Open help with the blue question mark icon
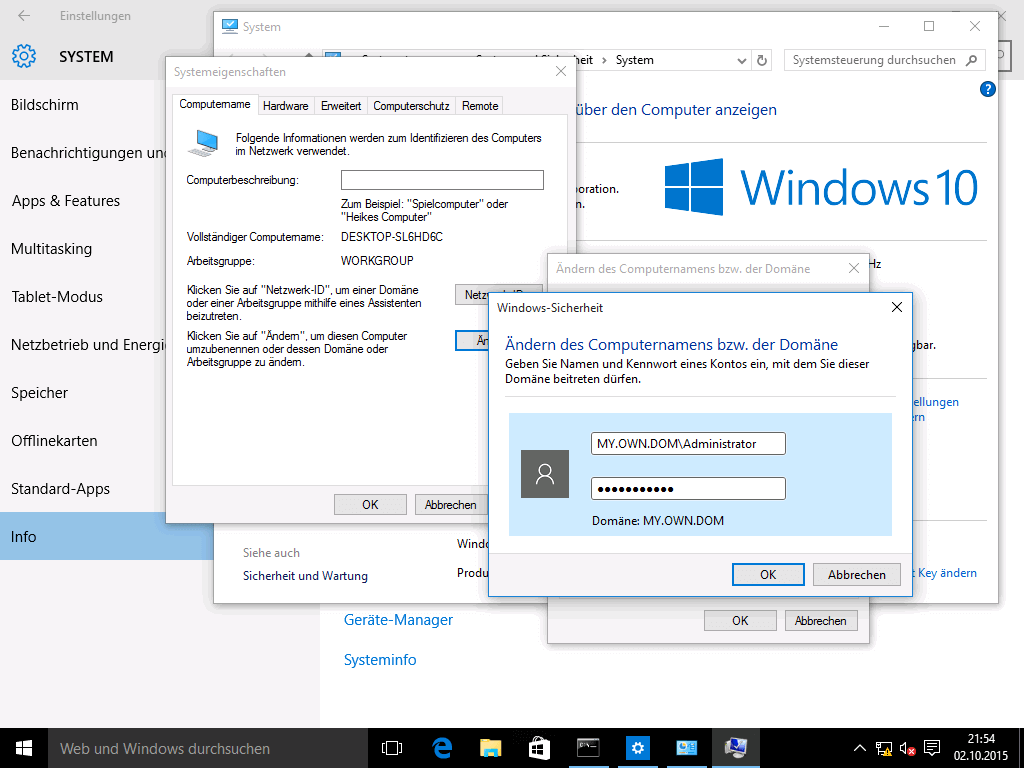 [987, 89]
